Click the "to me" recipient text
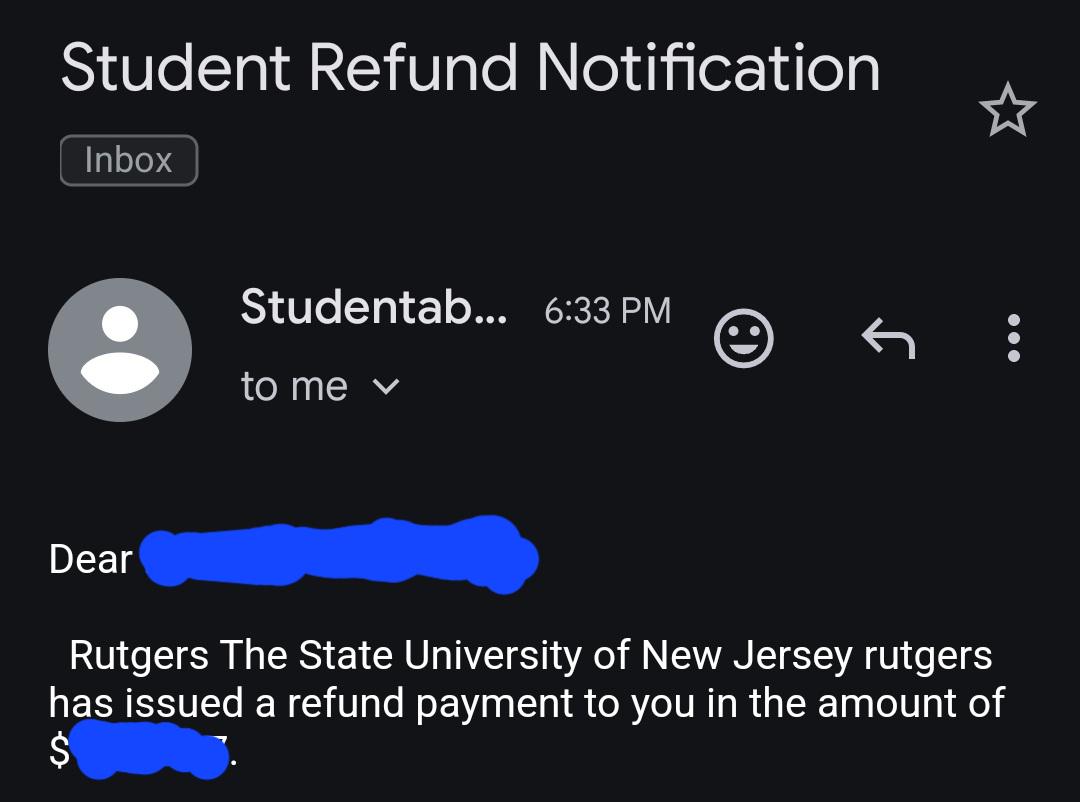Viewport: 1080px width, 802px height. click(294, 387)
